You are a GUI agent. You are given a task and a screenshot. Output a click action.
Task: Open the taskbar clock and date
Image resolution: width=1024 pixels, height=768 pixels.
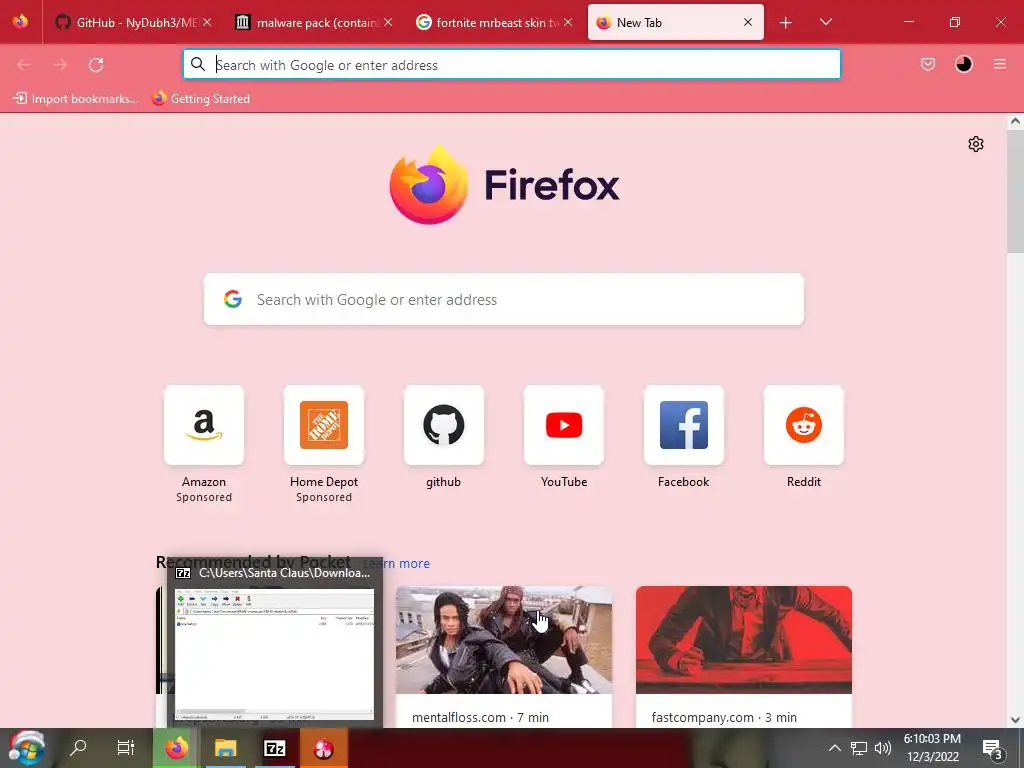pyautogui.click(x=932, y=748)
